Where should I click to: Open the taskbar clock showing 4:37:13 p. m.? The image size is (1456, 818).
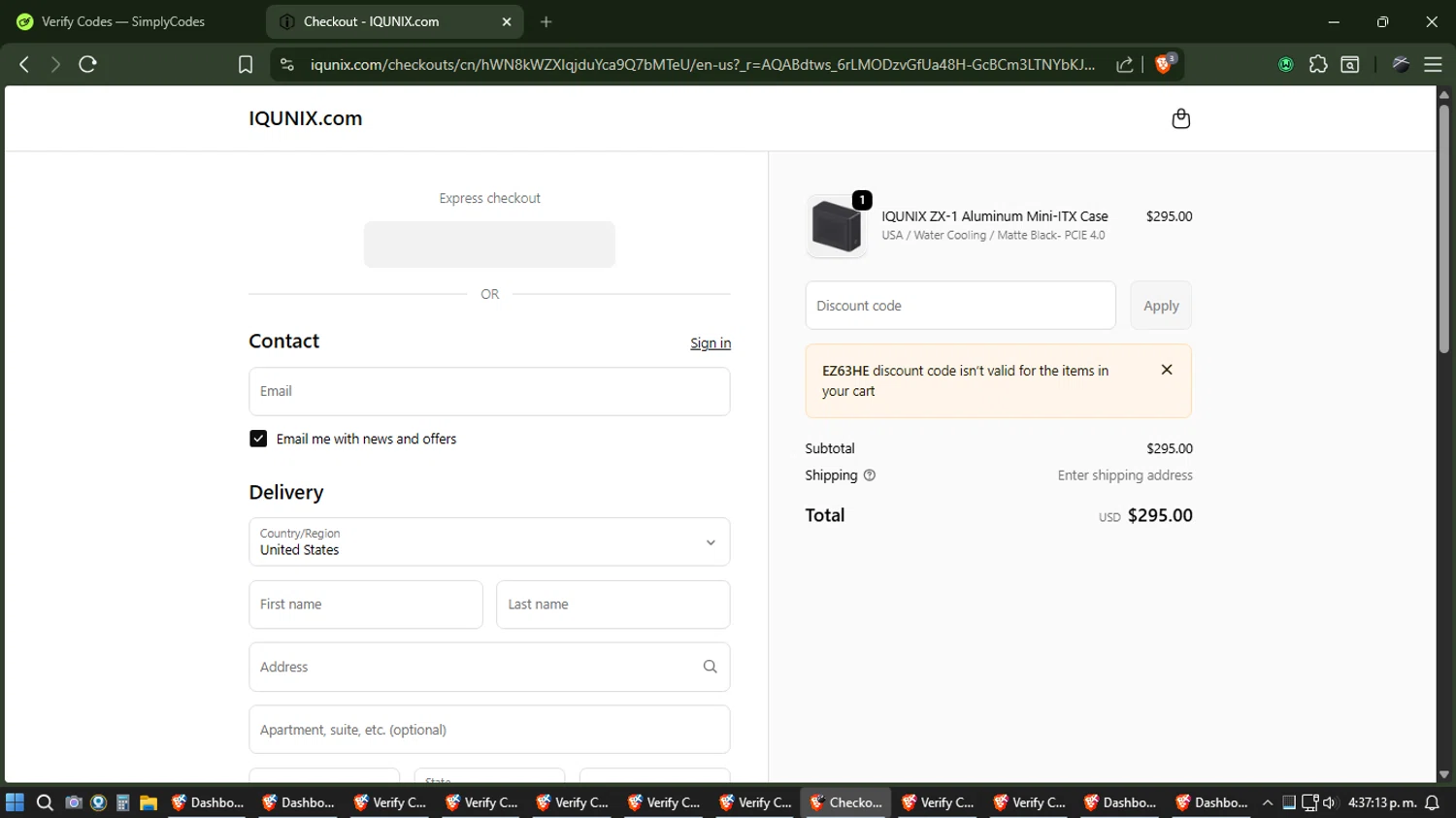pyautogui.click(x=1382, y=802)
